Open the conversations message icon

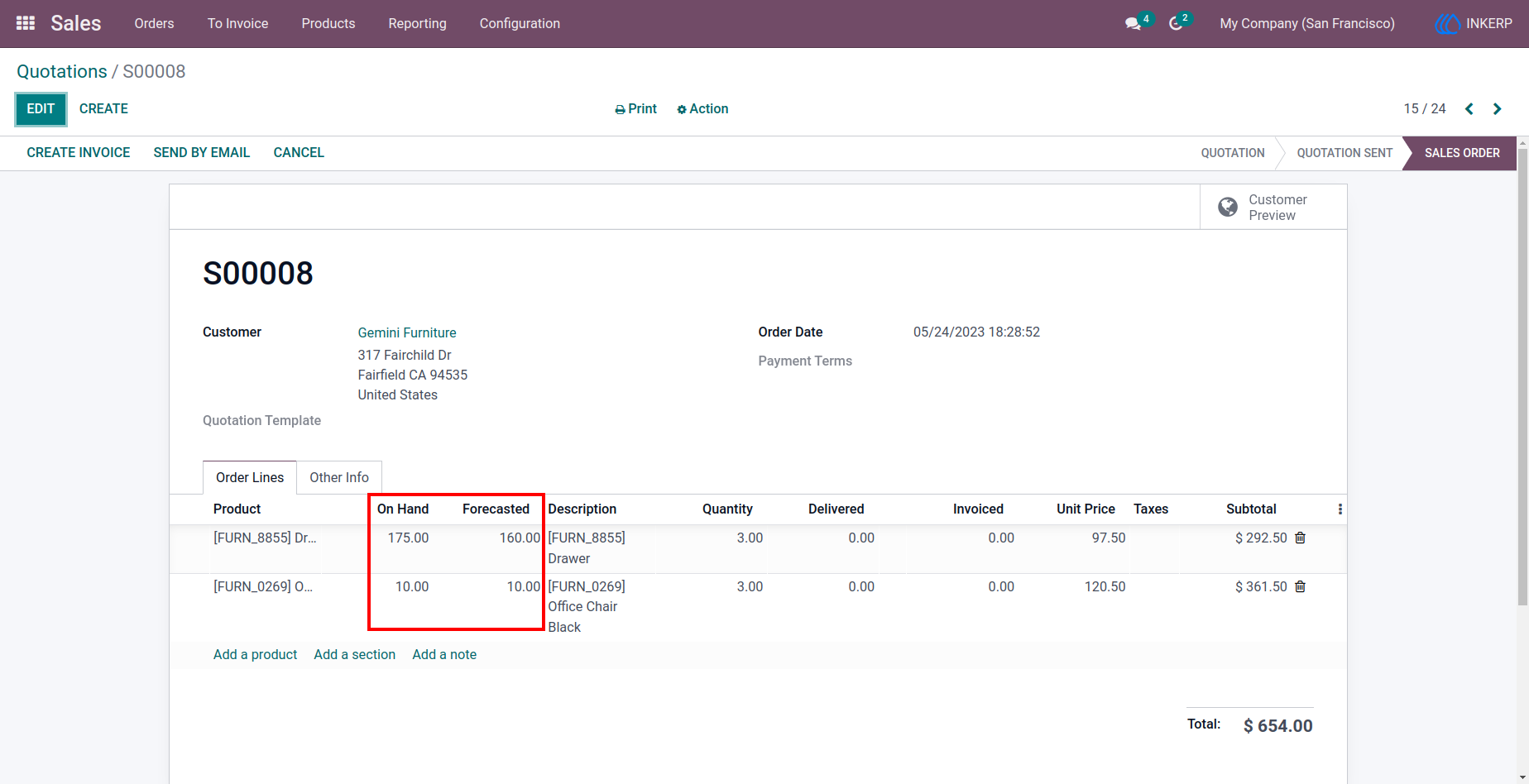tap(1133, 24)
